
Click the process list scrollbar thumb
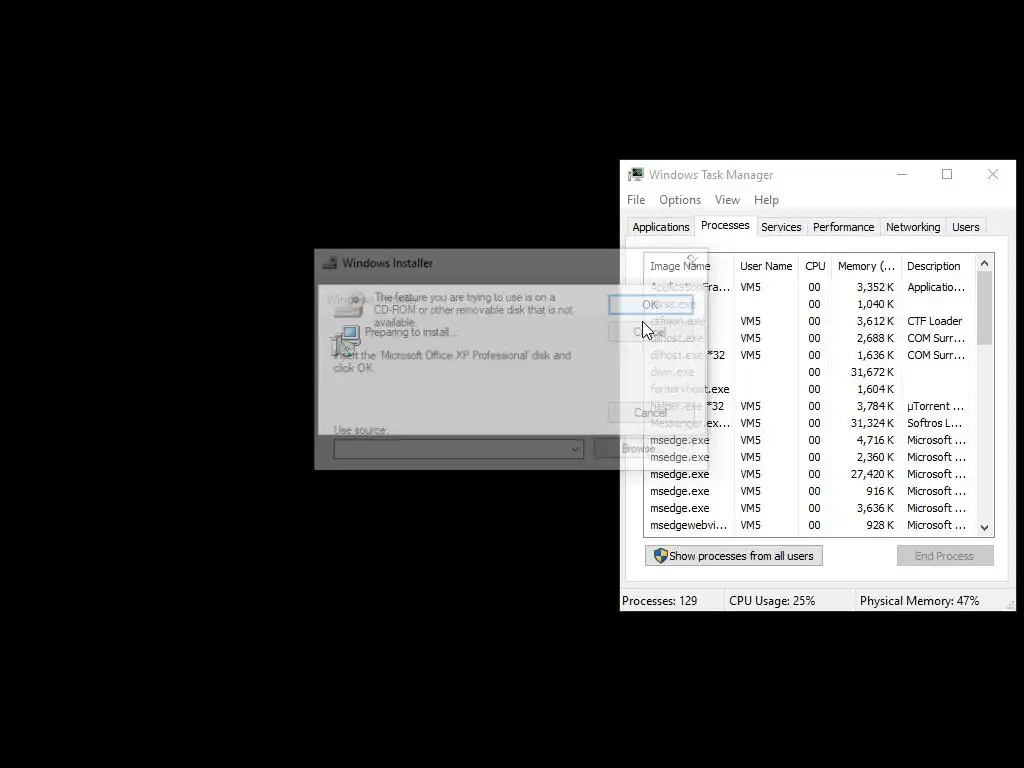(x=984, y=308)
